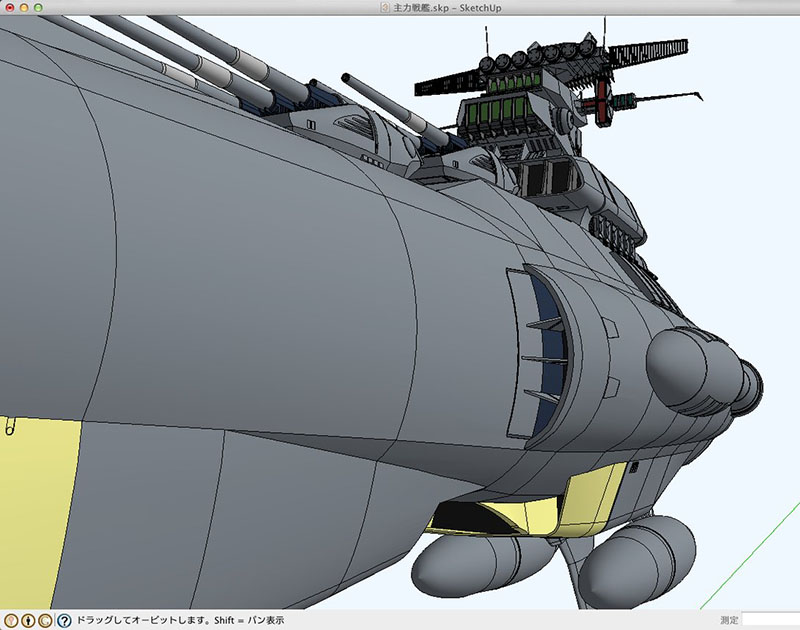Click the status hint text 'ドラッグしてオービットします'
This screenshot has width=800, height=630.
point(141,620)
